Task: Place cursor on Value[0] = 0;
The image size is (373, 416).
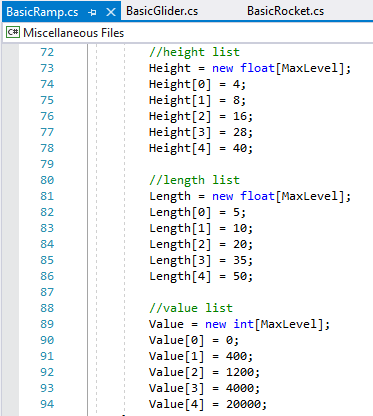Action: (x=194, y=340)
